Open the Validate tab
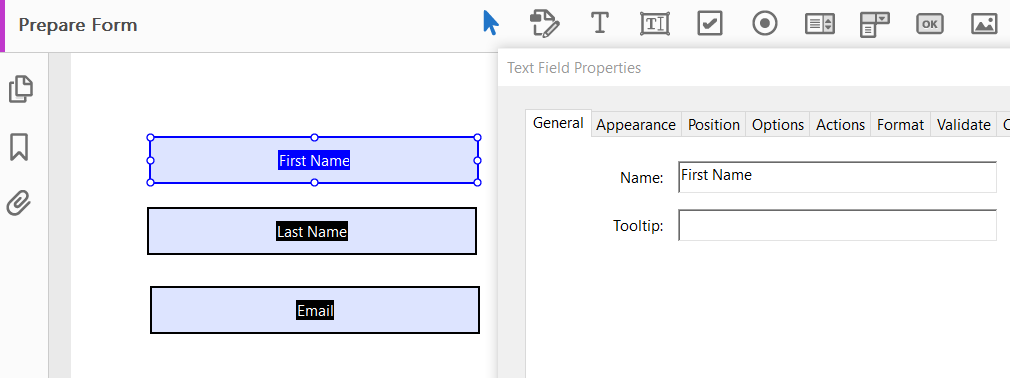The image size is (1010, 378). coord(964,124)
